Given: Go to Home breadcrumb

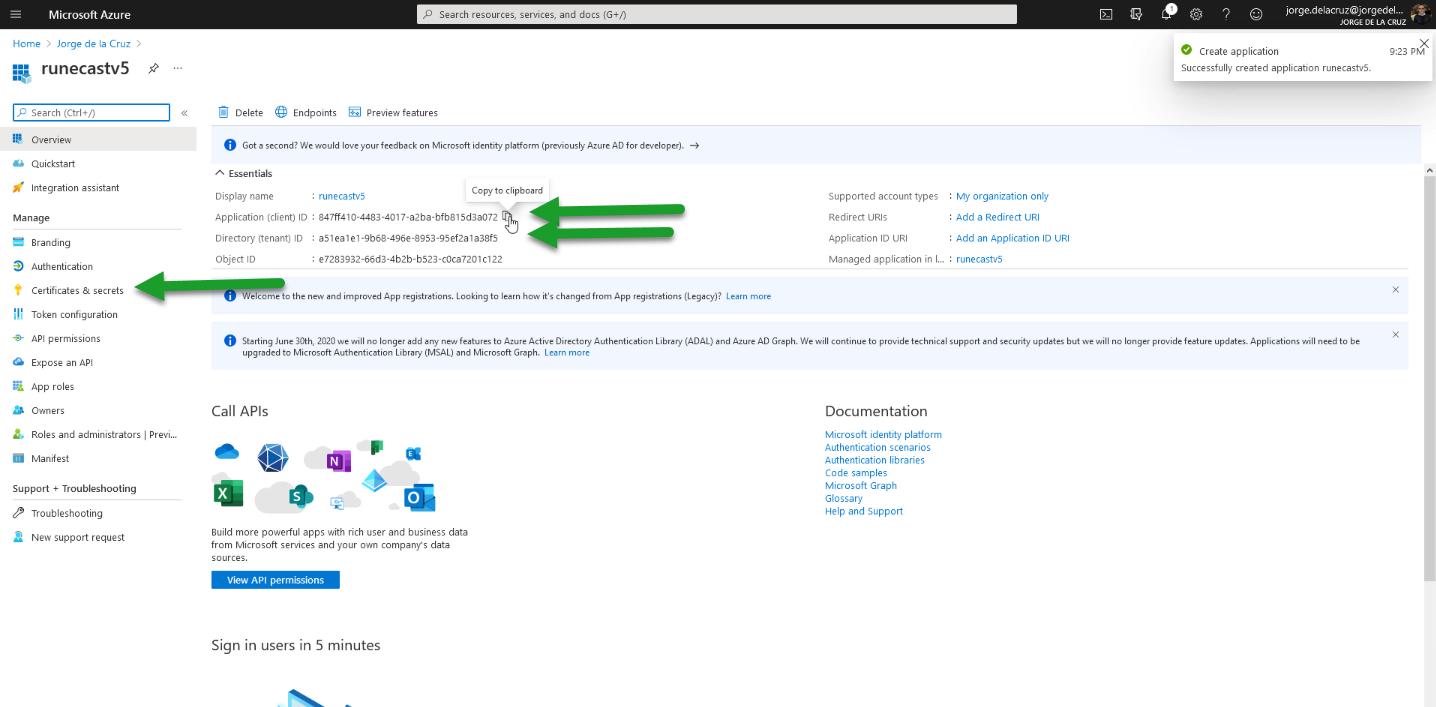Looking at the screenshot, I should (27, 44).
